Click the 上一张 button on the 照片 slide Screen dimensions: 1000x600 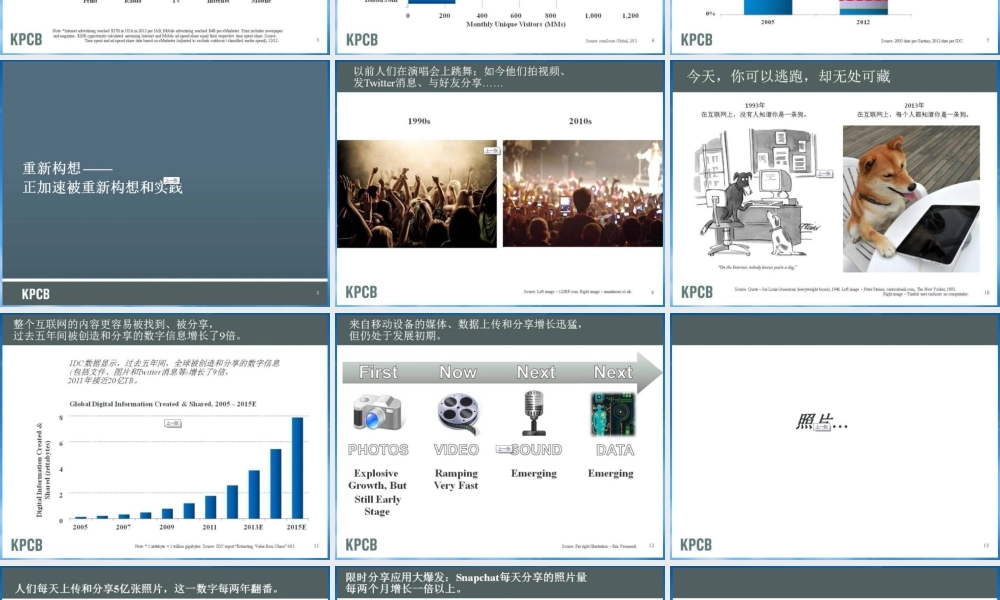tap(822, 427)
